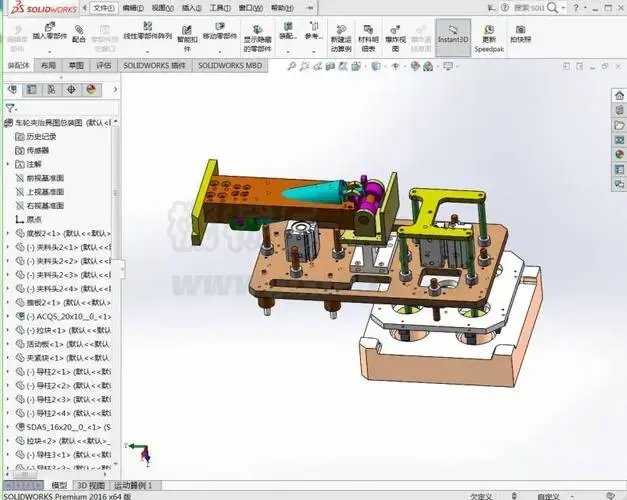Image resolution: width=627 pixels, height=500 pixels.
Task: Click the Insert Components (插入零部件) tool
Action: click(50, 32)
